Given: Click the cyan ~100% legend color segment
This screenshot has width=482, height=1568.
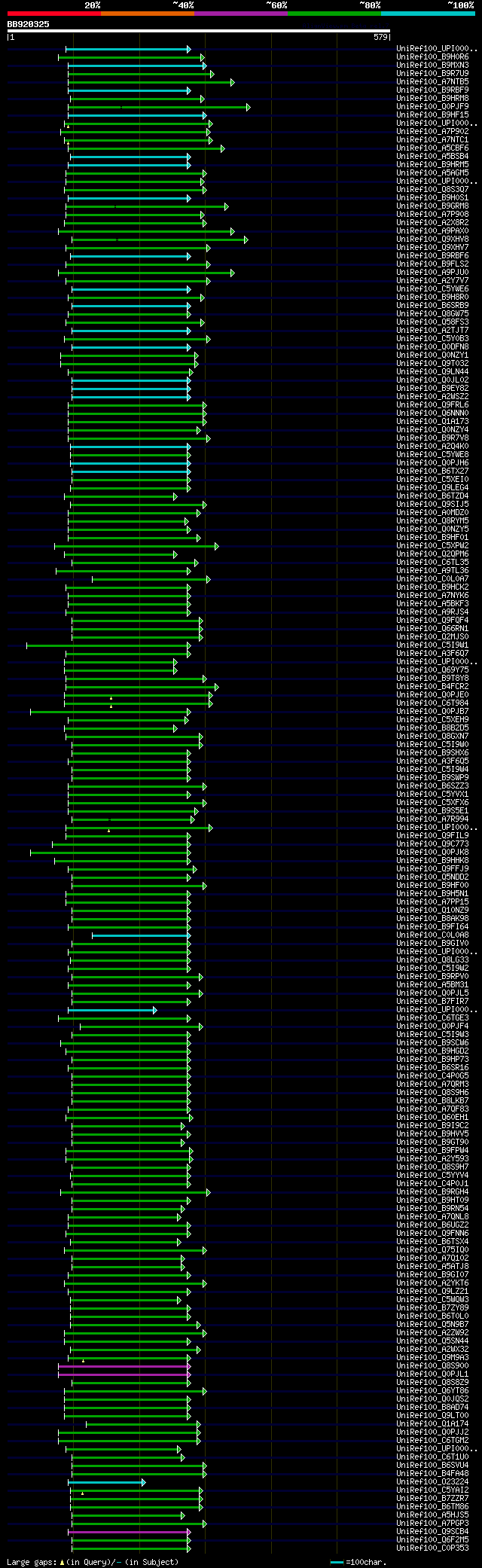Looking at the screenshot, I should [x=428, y=14].
